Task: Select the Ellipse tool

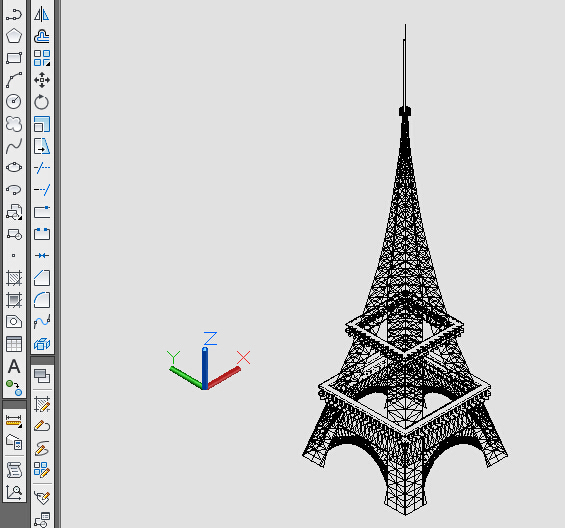Action: 14,168
